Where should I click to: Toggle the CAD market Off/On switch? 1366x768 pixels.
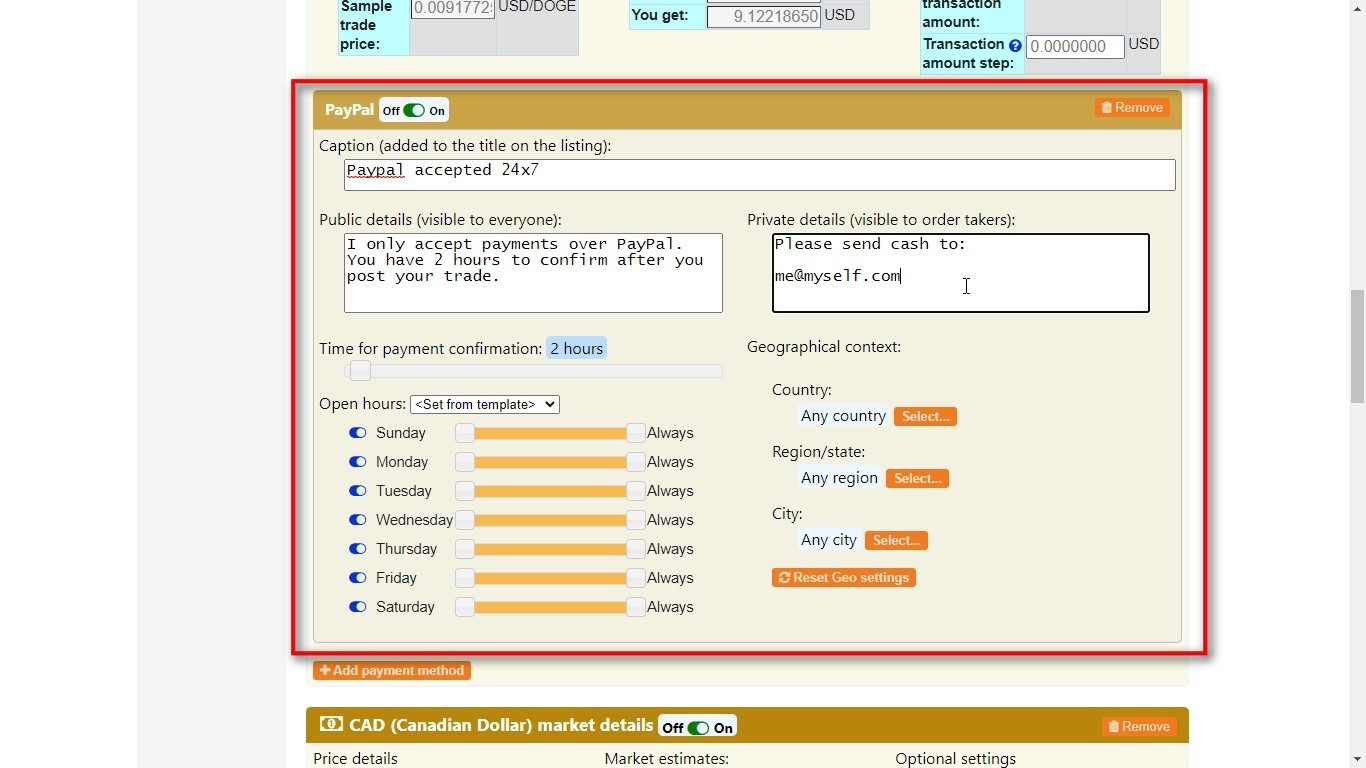point(698,728)
